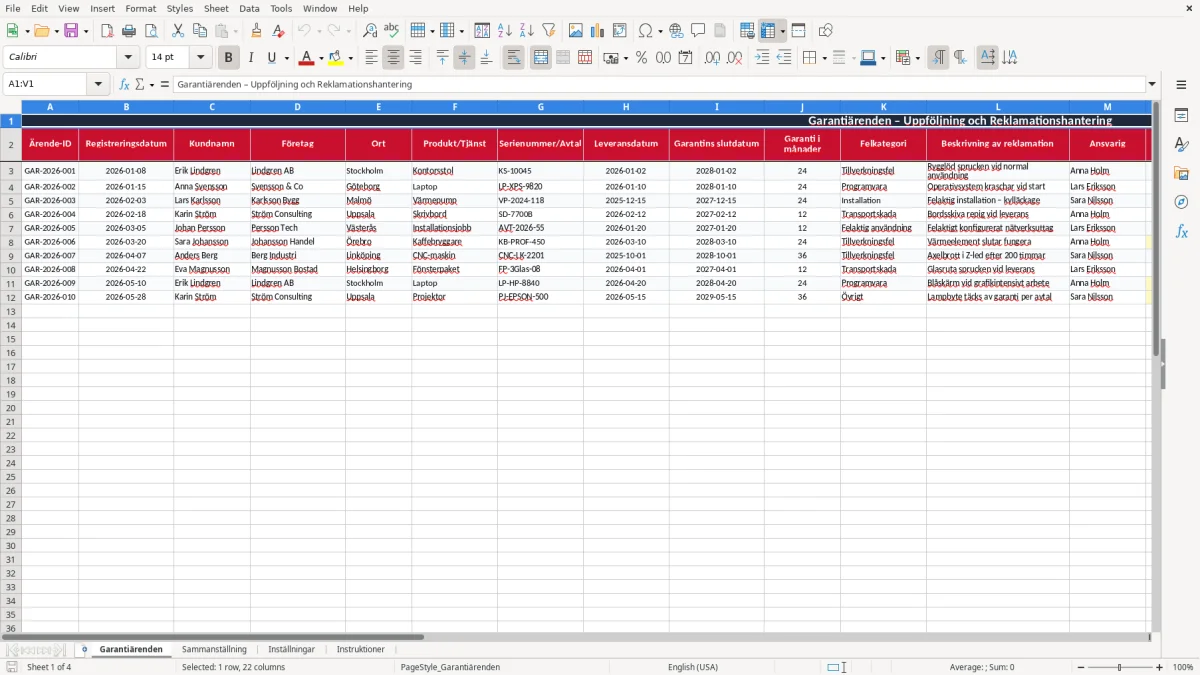This screenshot has height=675, width=1200.
Task: Click the Font Color red swatch
Action: pyautogui.click(x=306, y=58)
